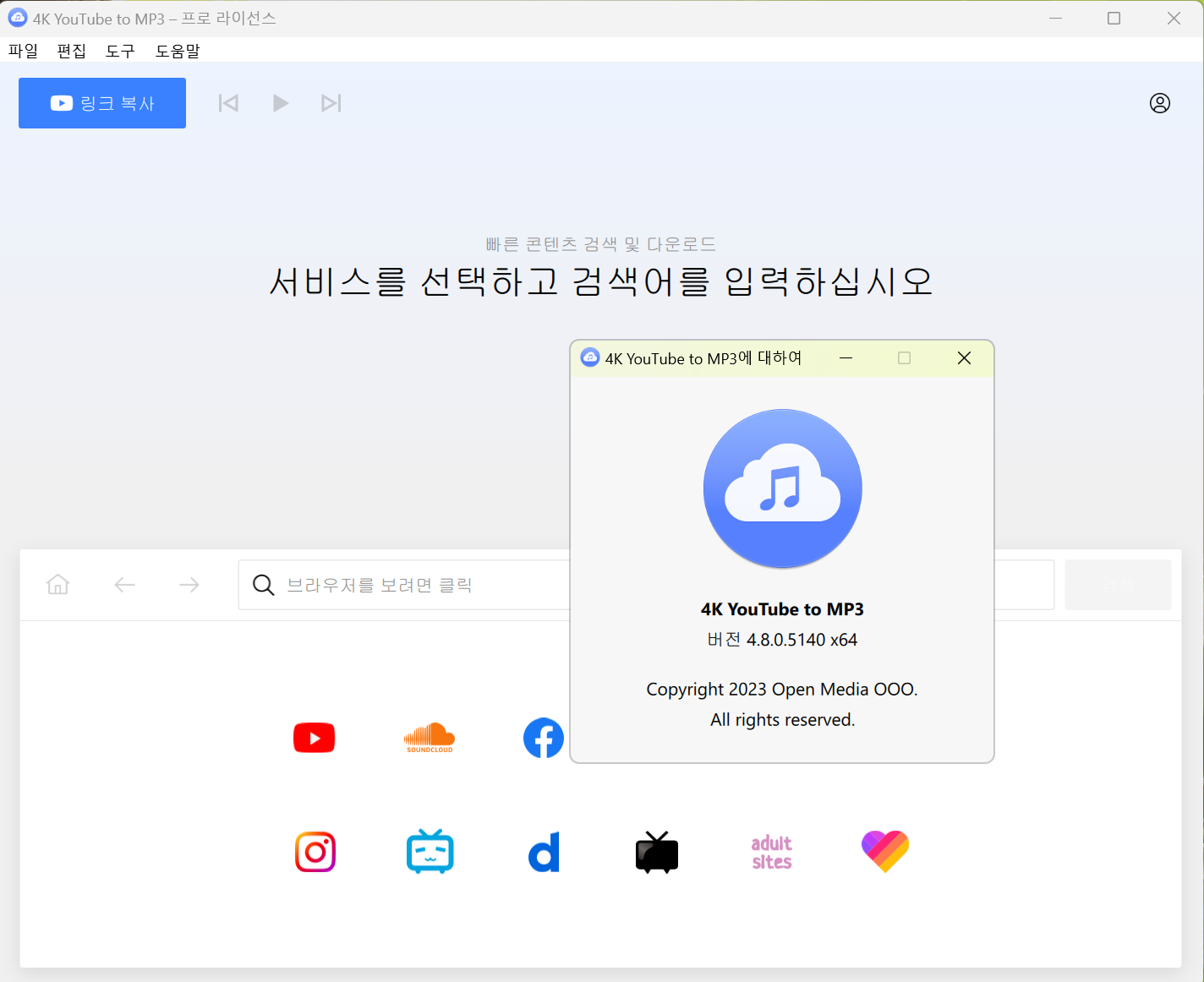Click the All rights reserved text
This screenshot has height=982, width=1204.
783,720
